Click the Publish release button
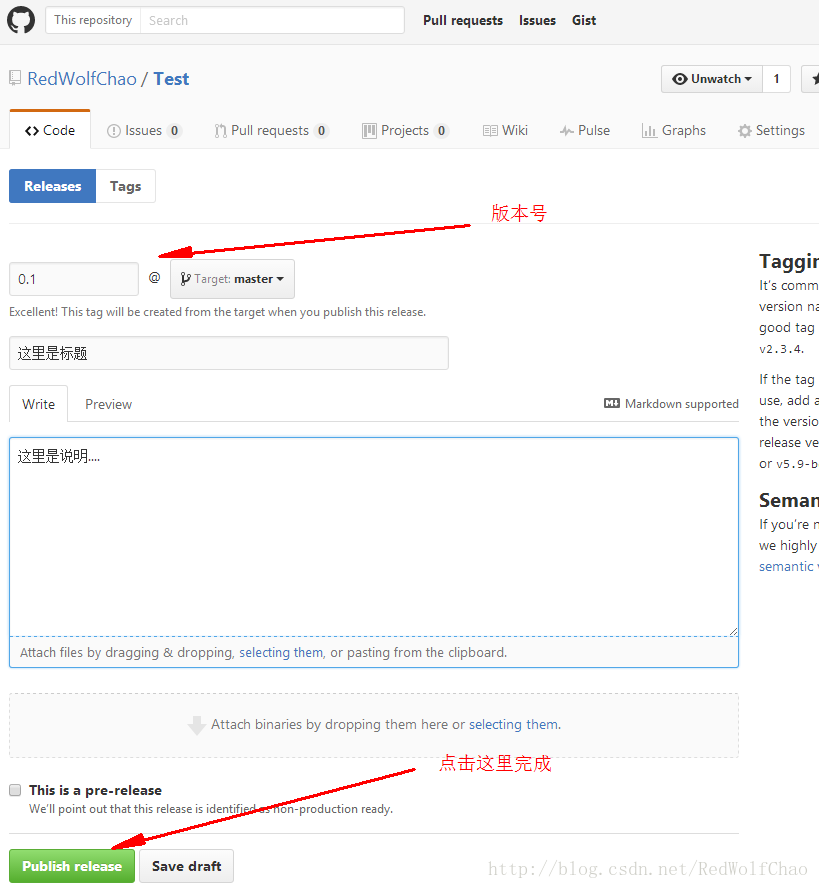819x889 pixels. click(72, 866)
